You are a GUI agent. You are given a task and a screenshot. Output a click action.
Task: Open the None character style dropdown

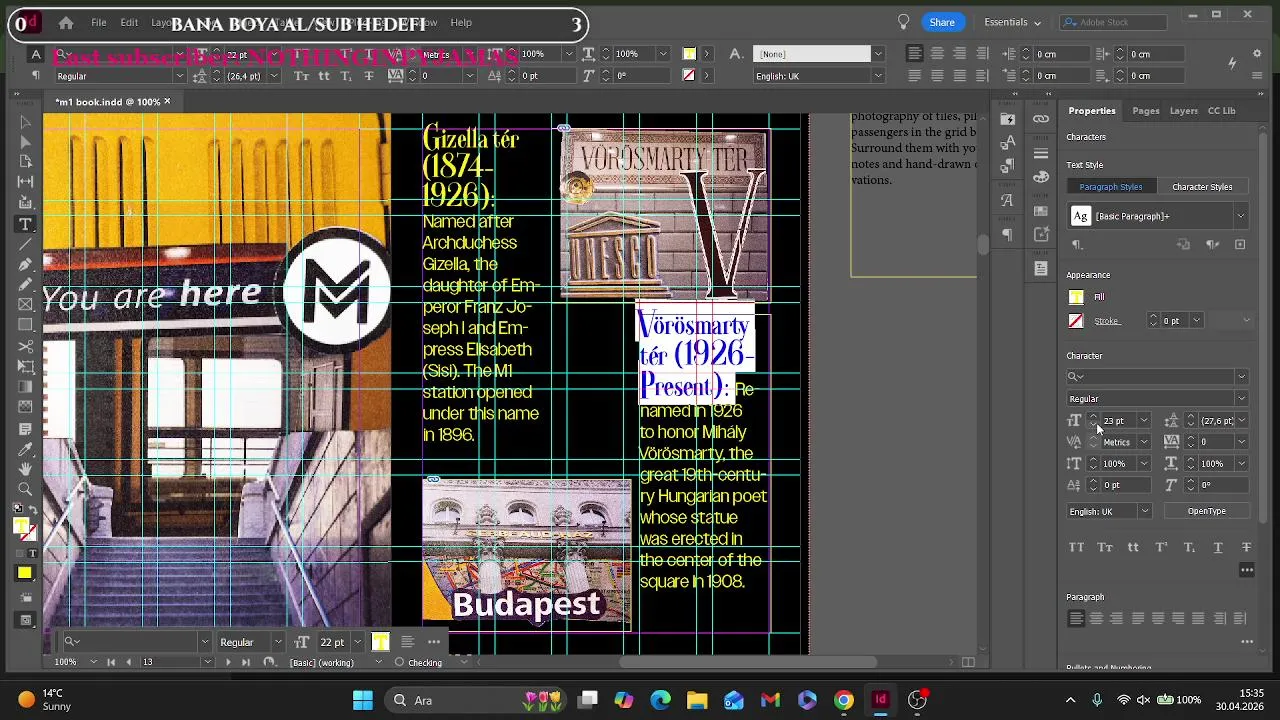(877, 54)
